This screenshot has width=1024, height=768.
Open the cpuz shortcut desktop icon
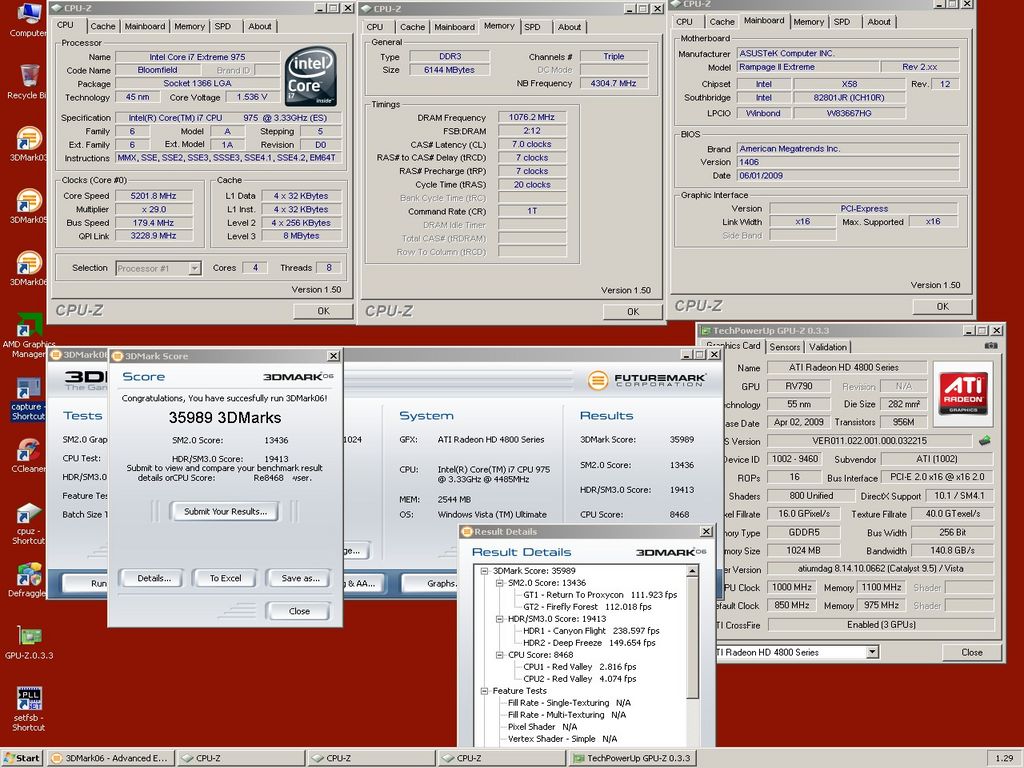[x=28, y=522]
